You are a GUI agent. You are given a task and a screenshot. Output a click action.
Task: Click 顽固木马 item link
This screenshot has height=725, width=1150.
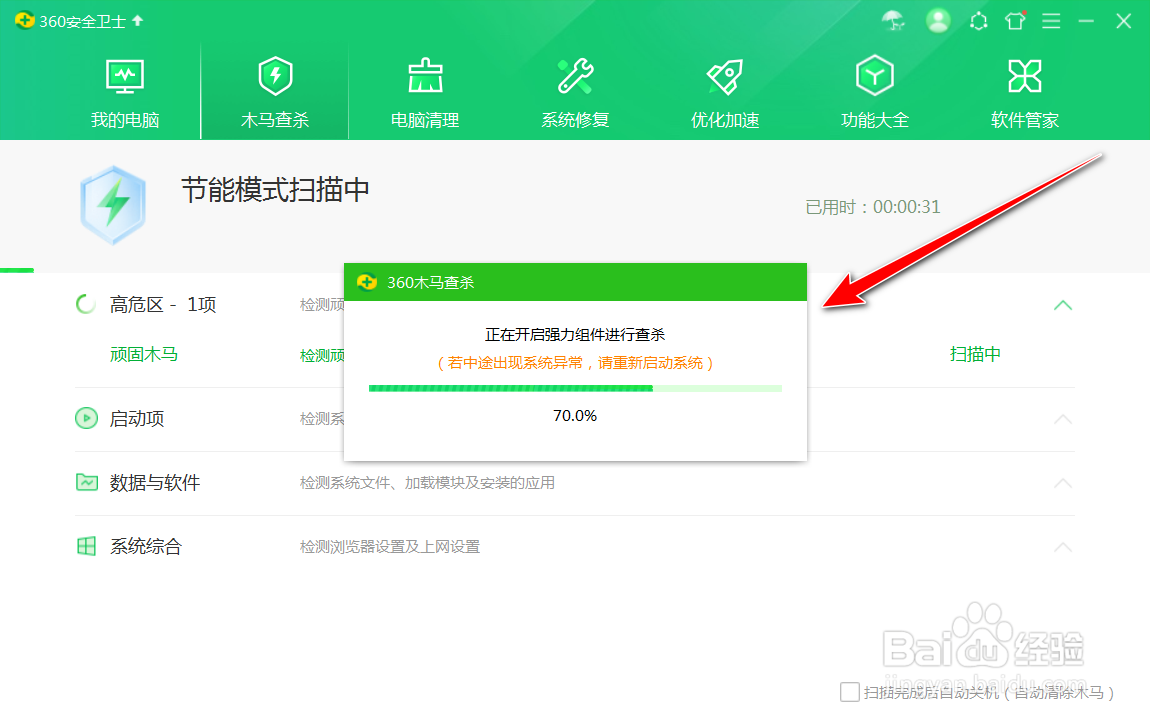144,355
